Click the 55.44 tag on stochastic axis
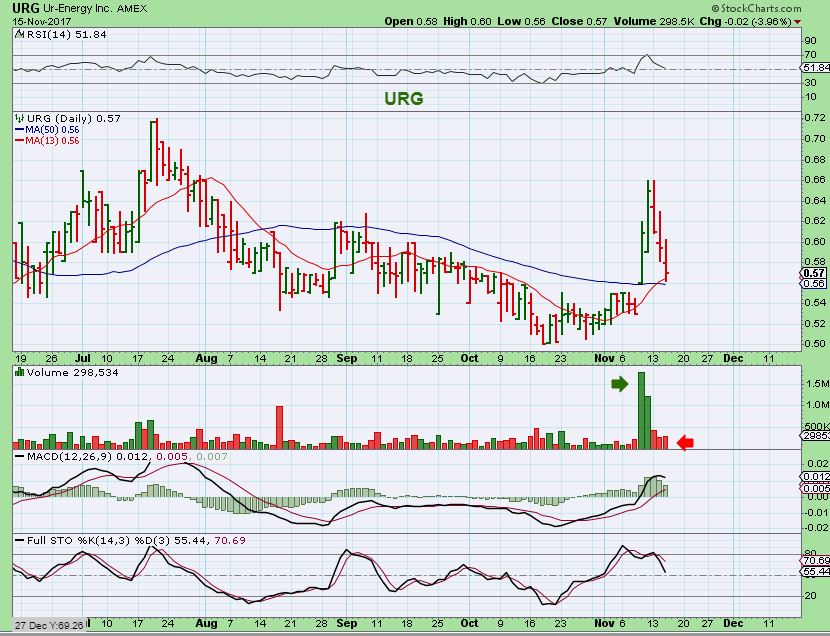The image size is (830, 636). (816, 571)
